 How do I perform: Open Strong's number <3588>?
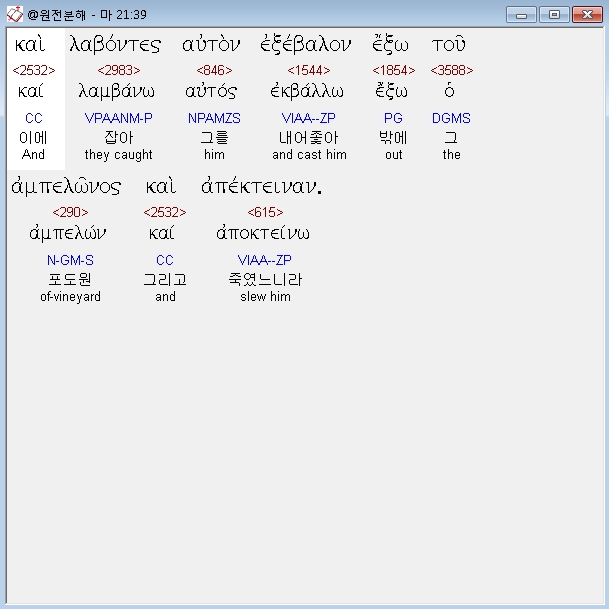452,70
